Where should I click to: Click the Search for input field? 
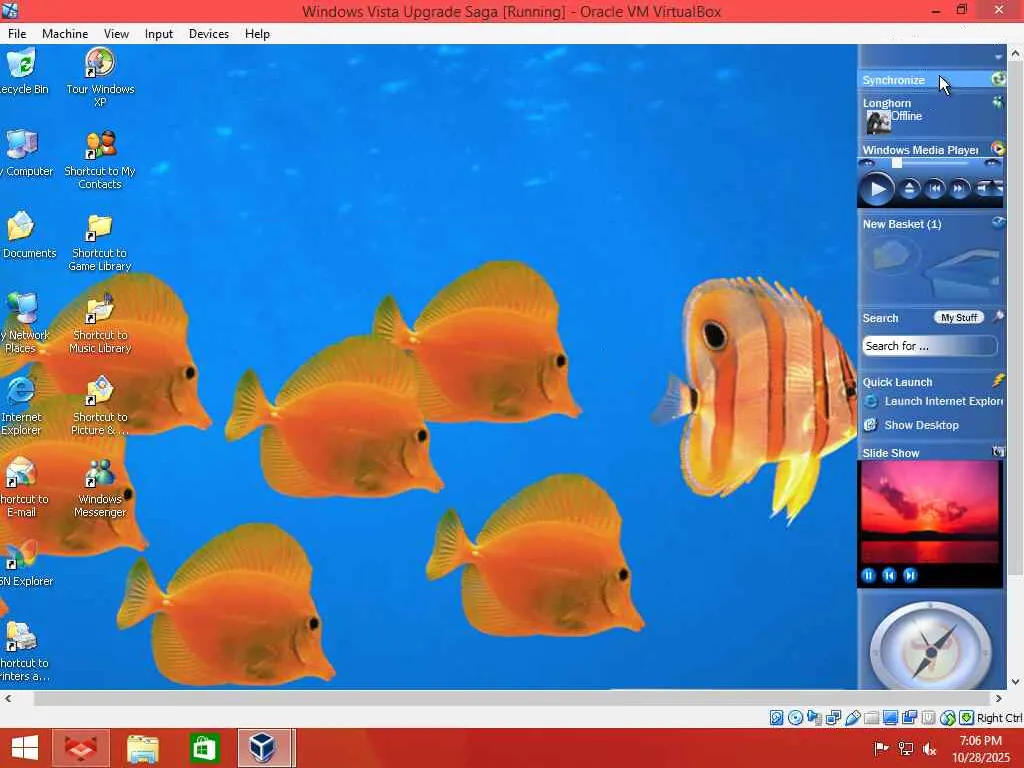tap(930, 345)
